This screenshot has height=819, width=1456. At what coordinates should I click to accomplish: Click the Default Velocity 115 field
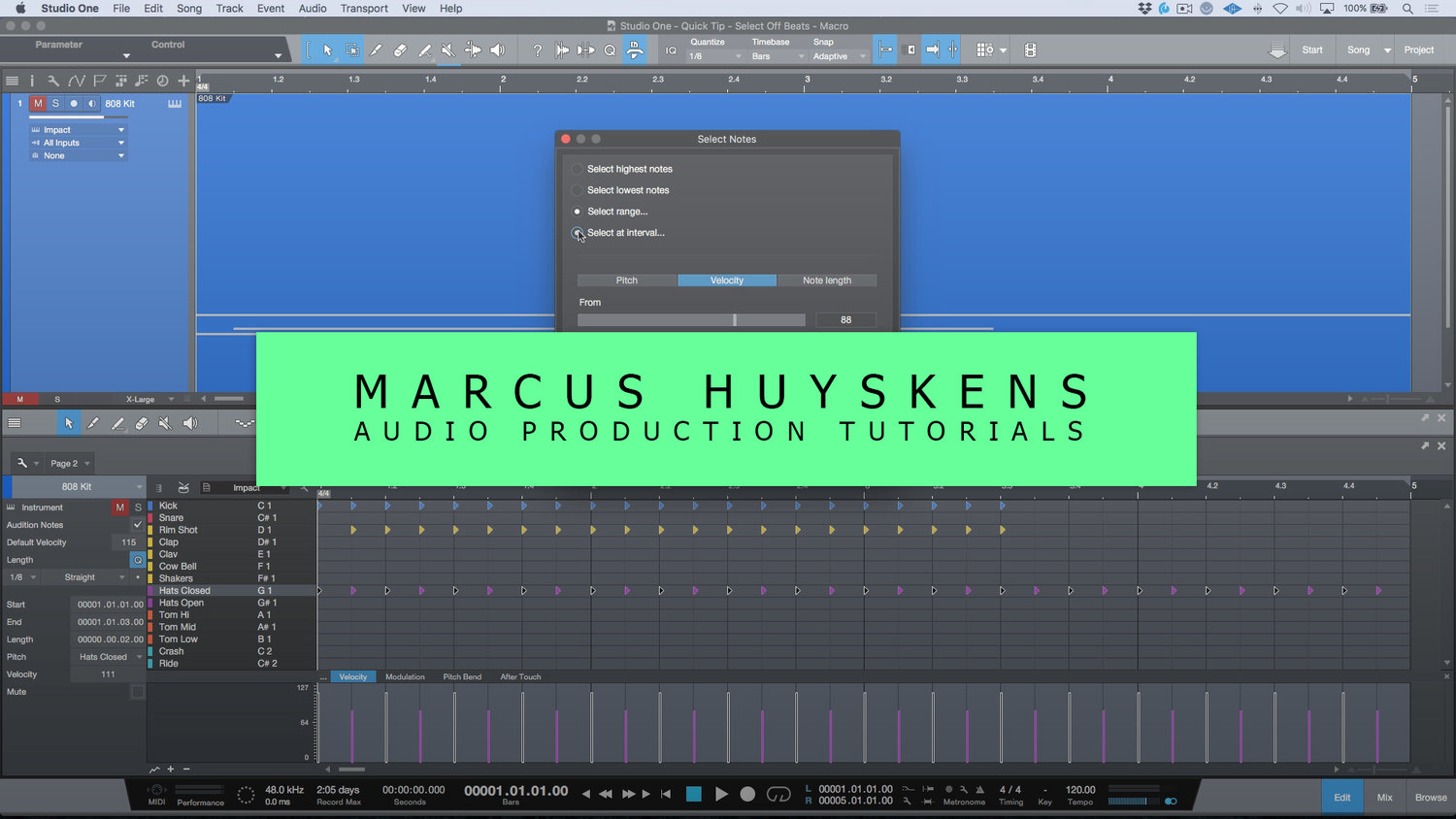(128, 542)
